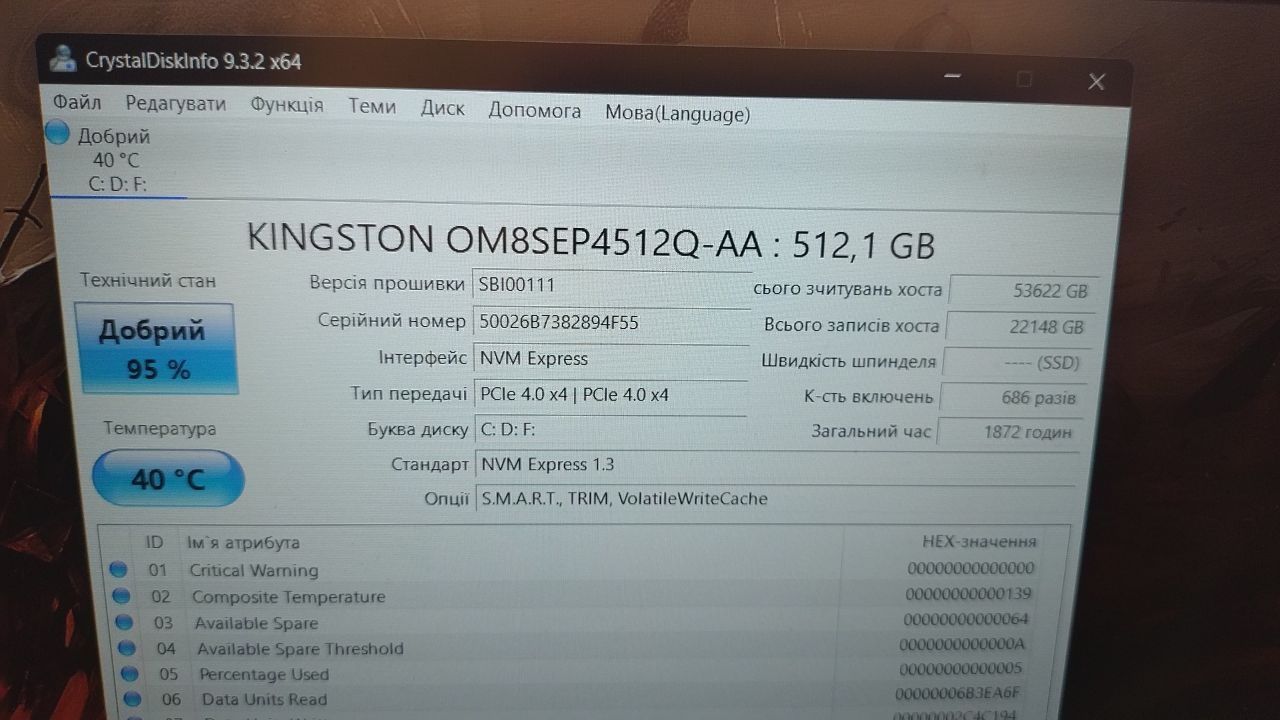Screen dimensions: 1280x720
Task: Click the Добрий 95 % health status button
Action: [x=157, y=349]
